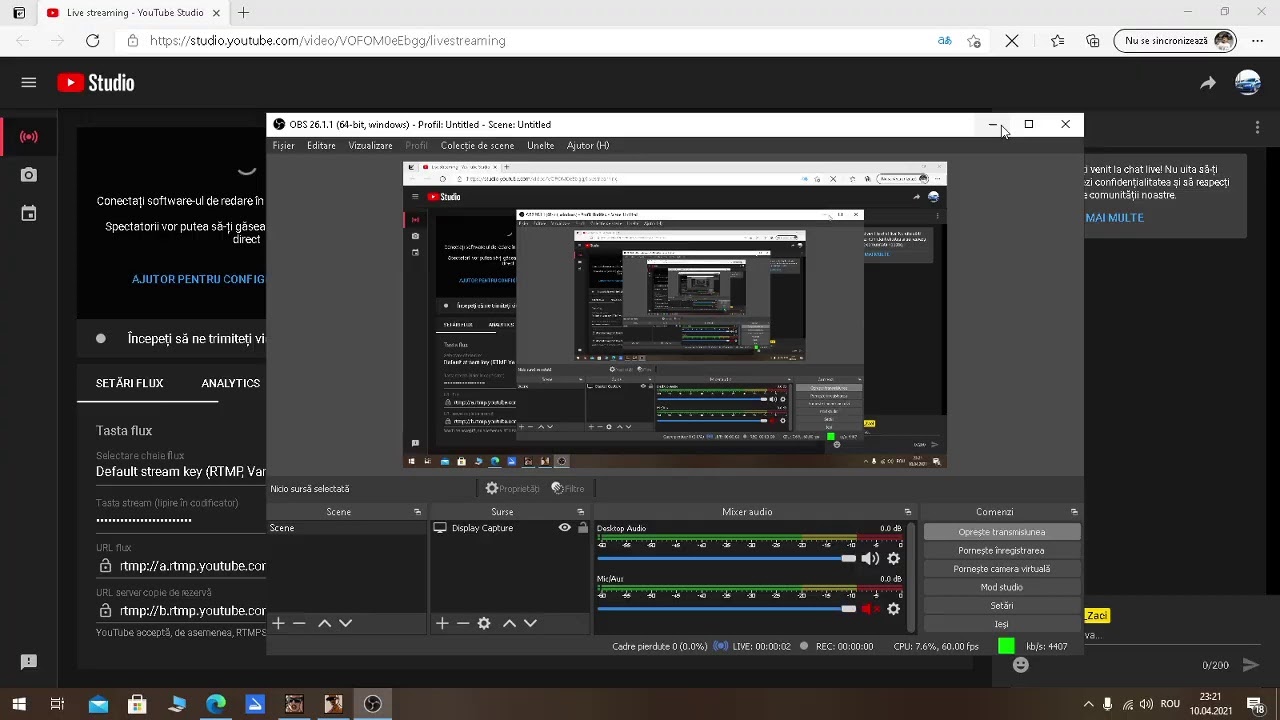This screenshot has height=720, width=1280.
Task: Open the Unelte menu in OBS
Action: tap(540, 146)
